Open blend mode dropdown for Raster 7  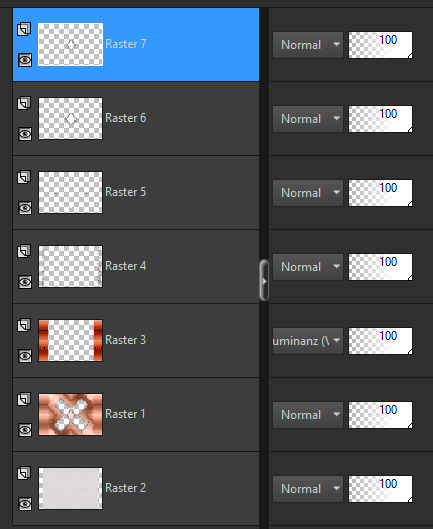[x=308, y=45]
